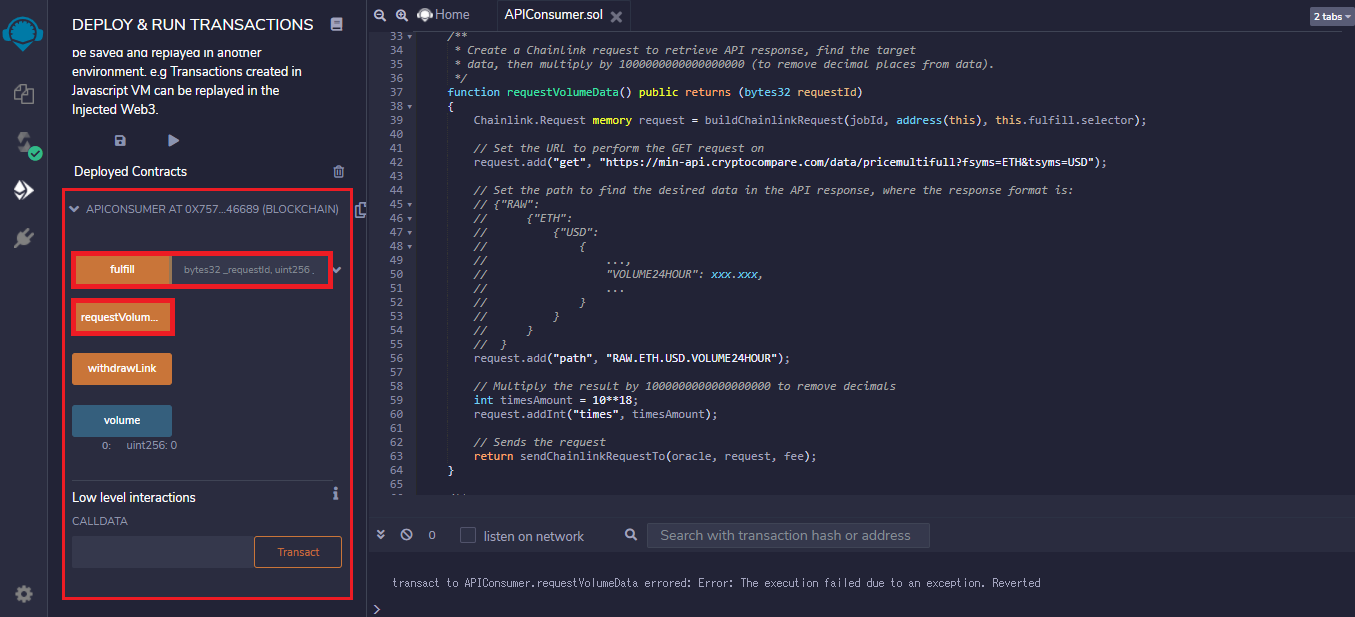Viewport: 1355px width, 617px height.
Task: Click the requestVolumeData function button
Action: coord(122,317)
